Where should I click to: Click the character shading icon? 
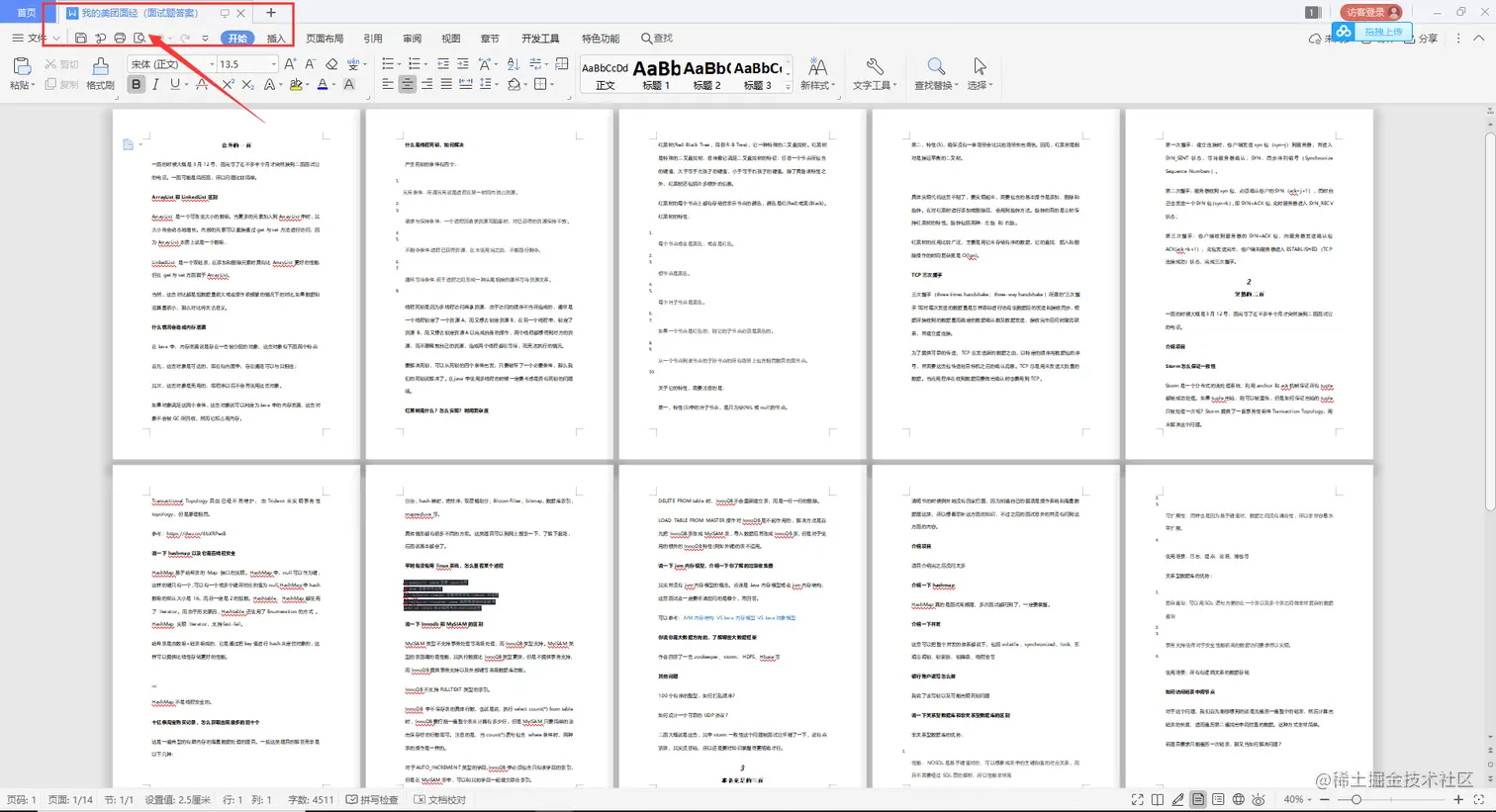coord(348,85)
